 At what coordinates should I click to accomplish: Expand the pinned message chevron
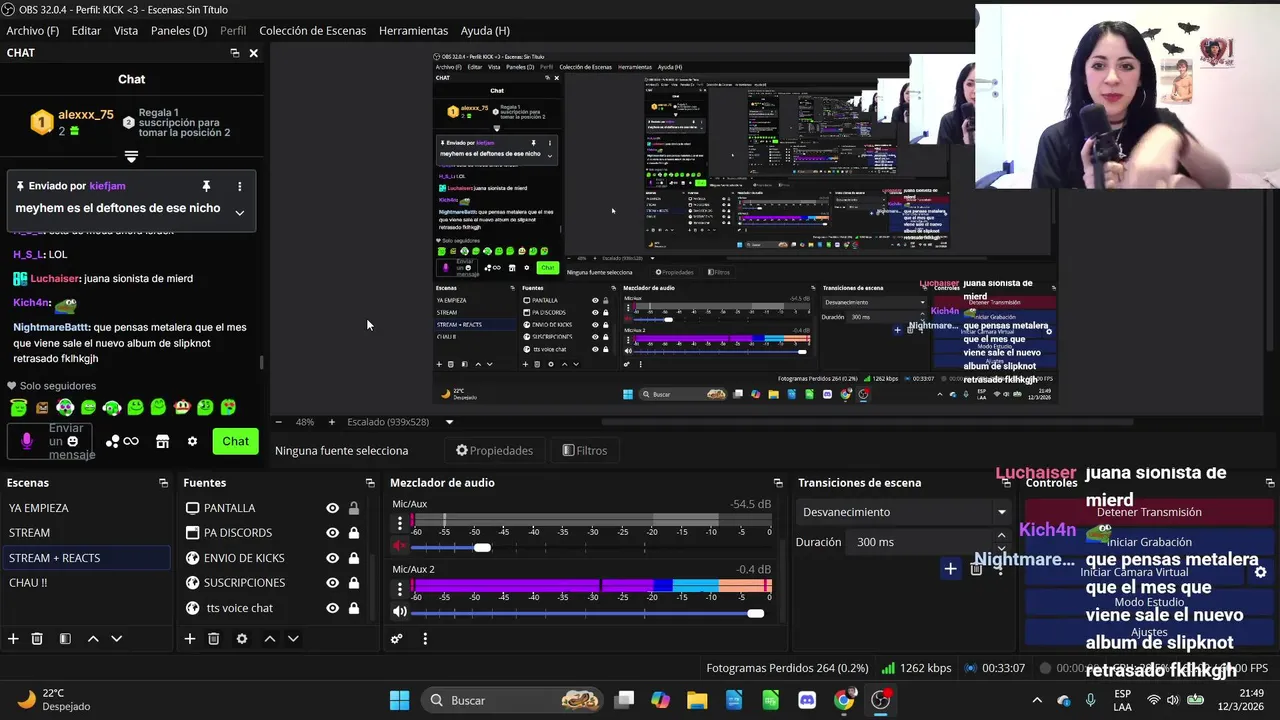point(239,212)
